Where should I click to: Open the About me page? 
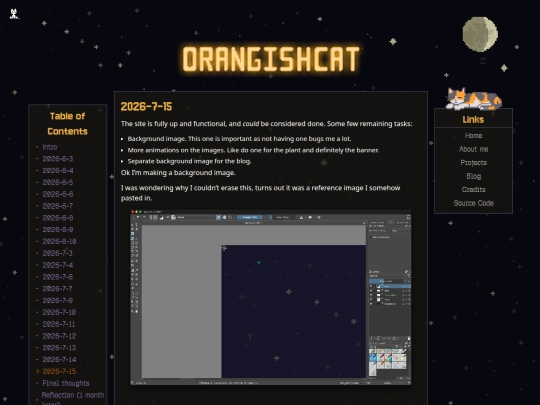point(474,149)
